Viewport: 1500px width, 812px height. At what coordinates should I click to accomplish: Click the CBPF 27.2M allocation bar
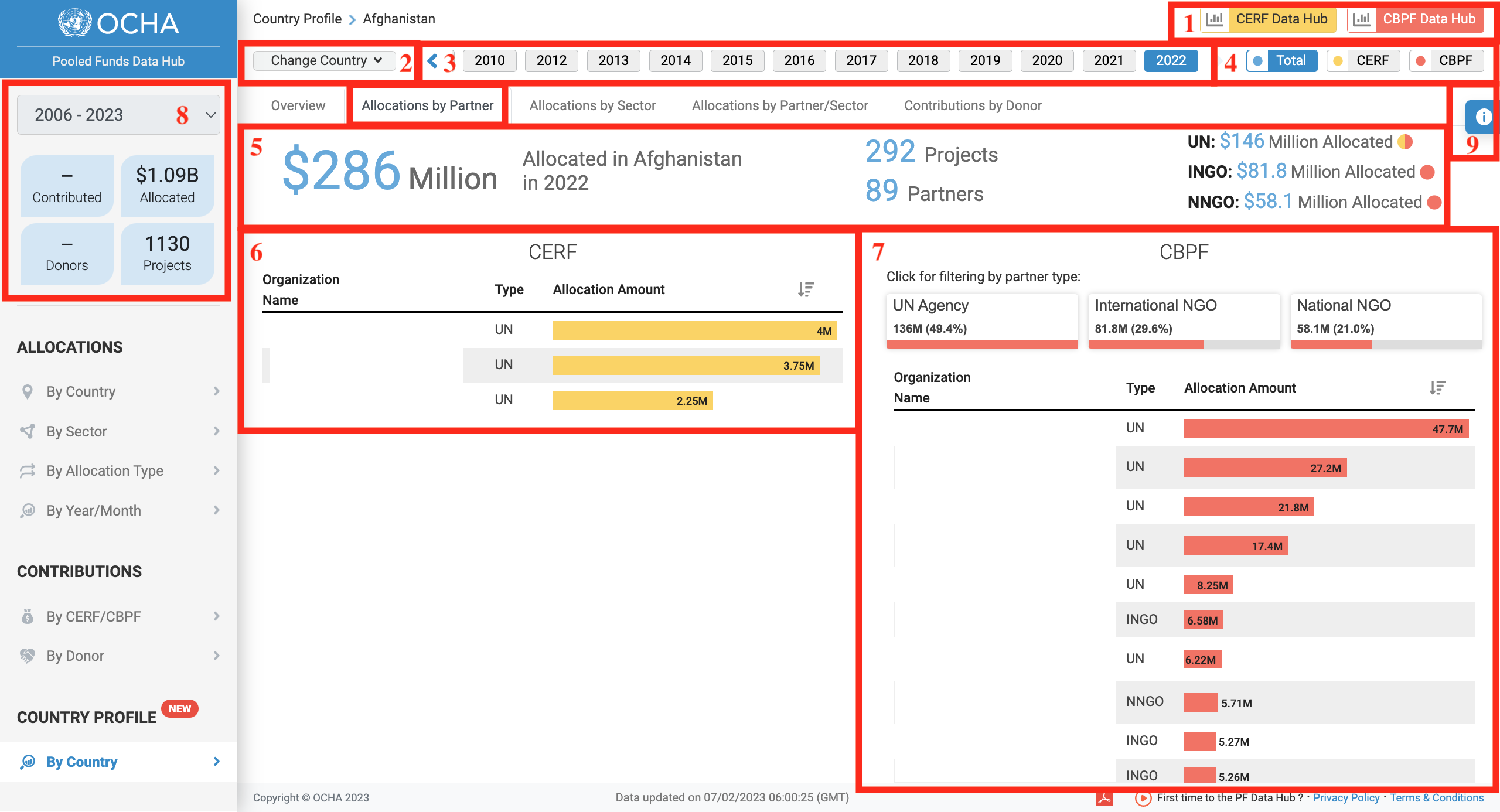1265,468
